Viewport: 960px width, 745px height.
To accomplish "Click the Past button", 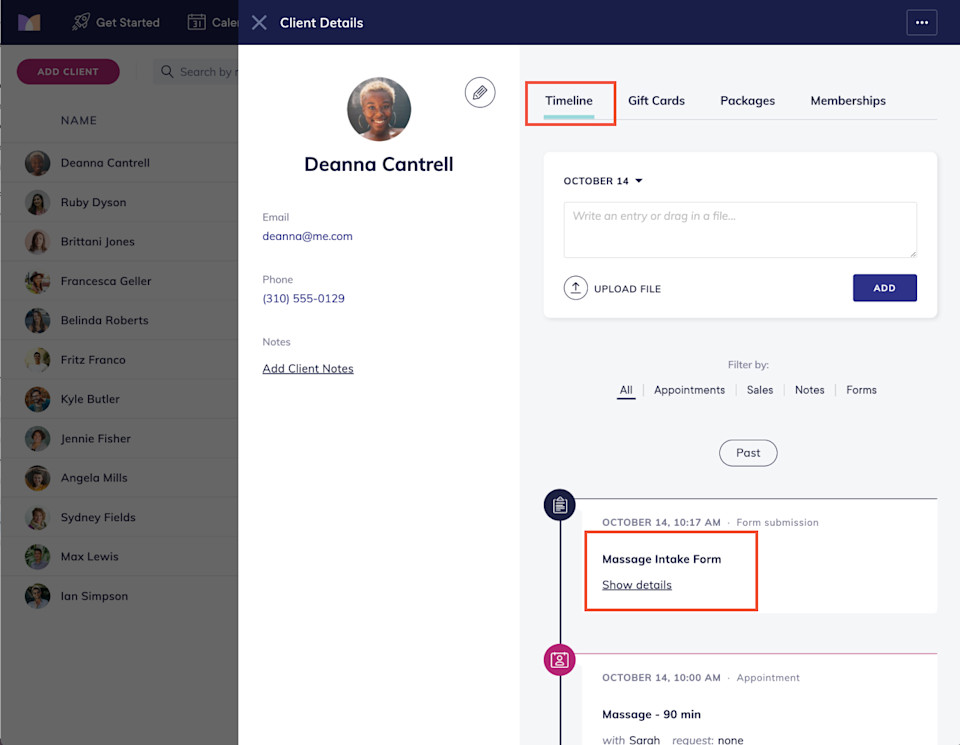I will (x=748, y=453).
